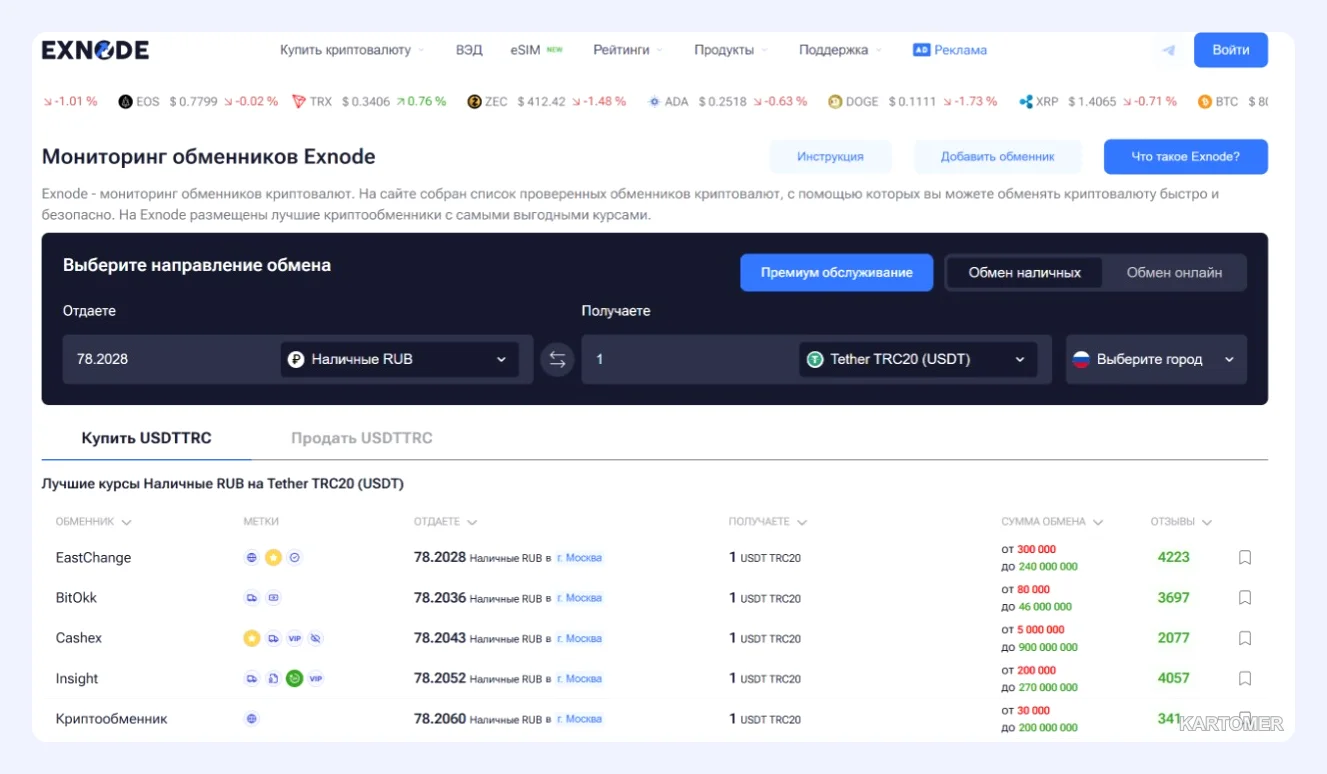Click the globe badge in Криптообменник row
1327x774 pixels.
coord(252,718)
